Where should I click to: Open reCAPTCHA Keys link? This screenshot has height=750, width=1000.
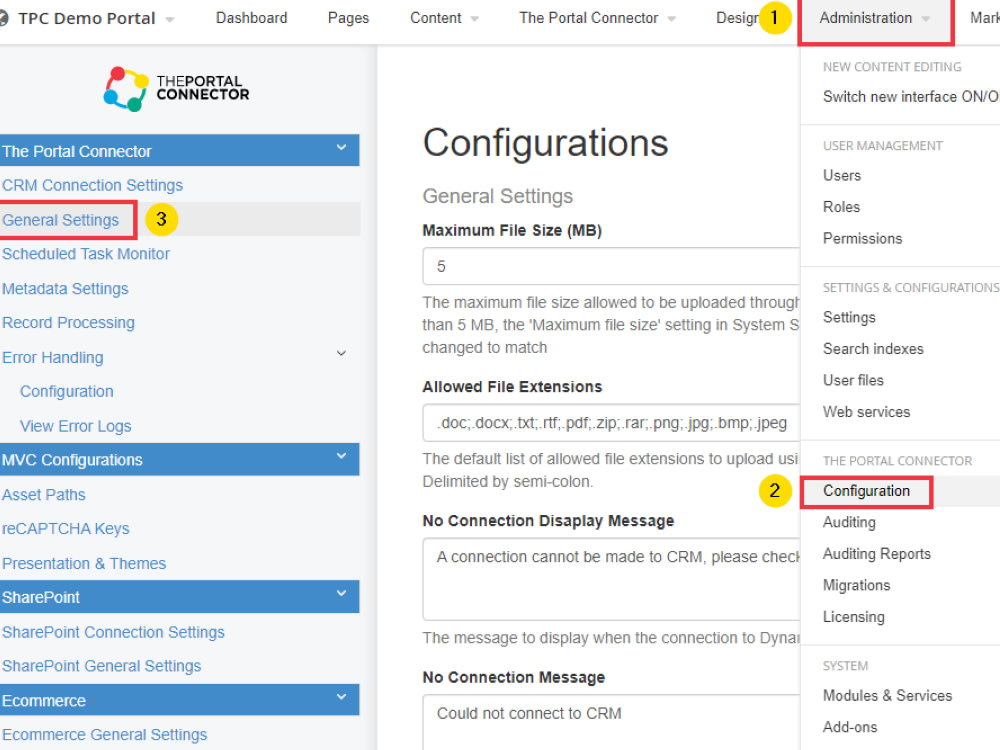[65, 529]
